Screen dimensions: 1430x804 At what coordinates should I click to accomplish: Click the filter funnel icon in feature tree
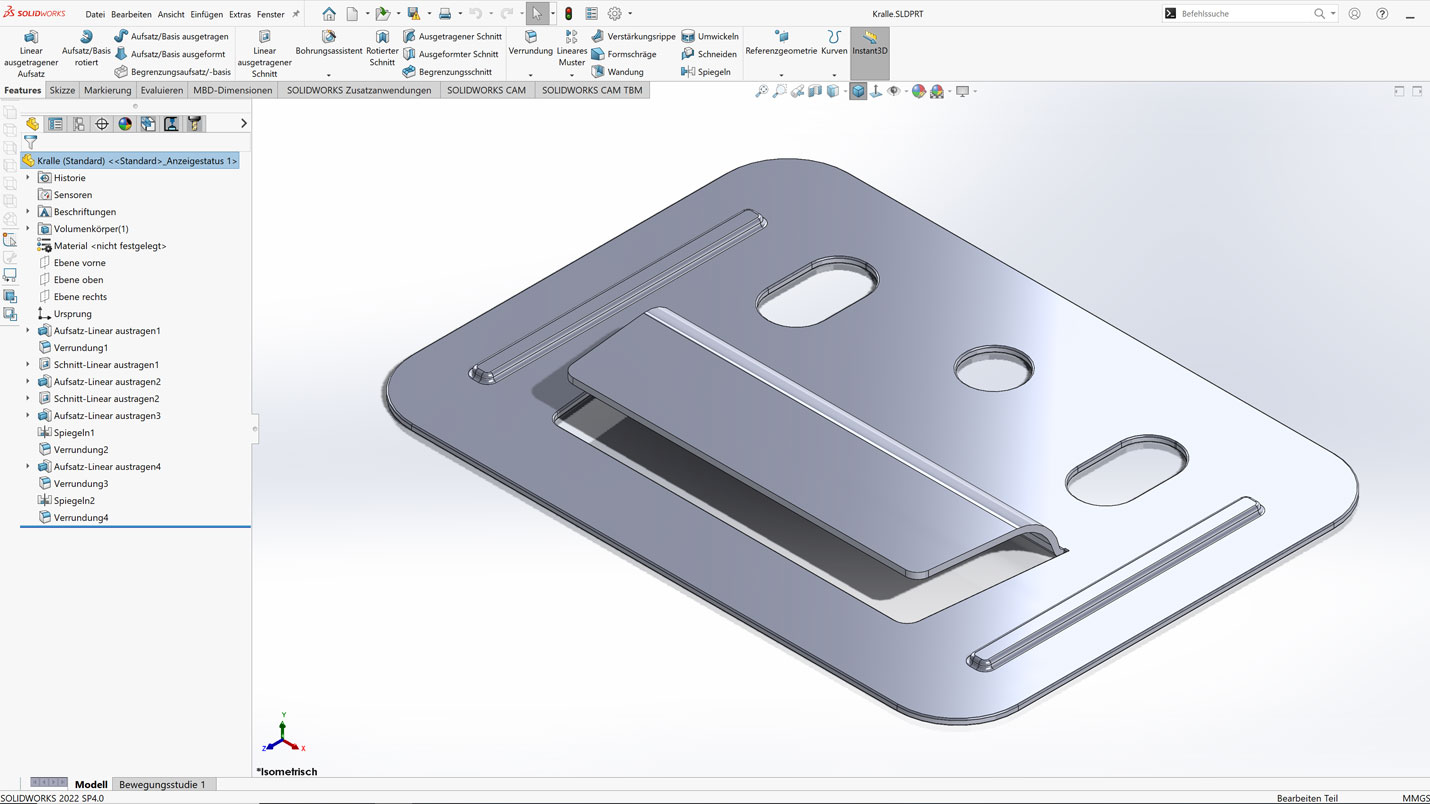pyautogui.click(x=31, y=142)
